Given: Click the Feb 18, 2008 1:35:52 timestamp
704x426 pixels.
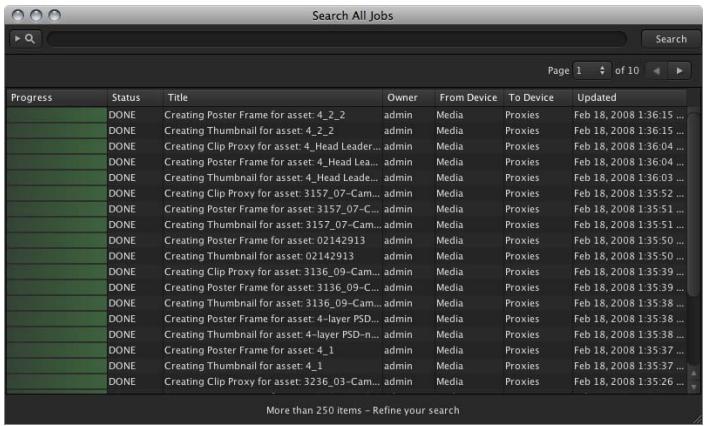Looking at the screenshot, I should (629, 193).
